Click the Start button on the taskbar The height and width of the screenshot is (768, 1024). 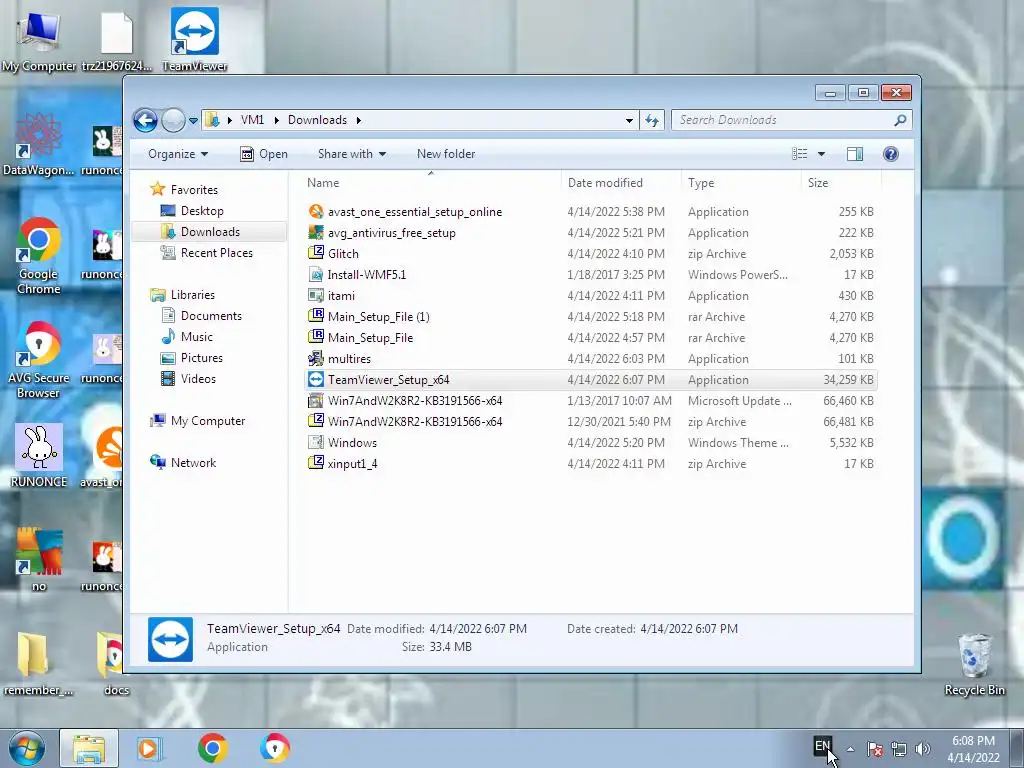tap(27, 748)
